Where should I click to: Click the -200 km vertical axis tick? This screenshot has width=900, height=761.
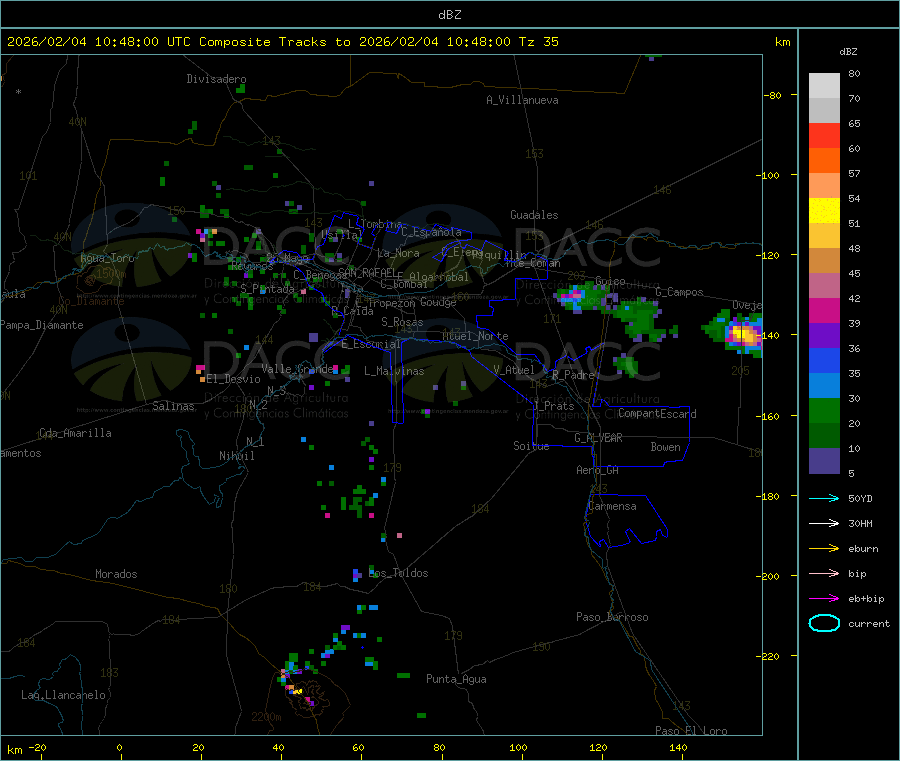(x=770, y=576)
